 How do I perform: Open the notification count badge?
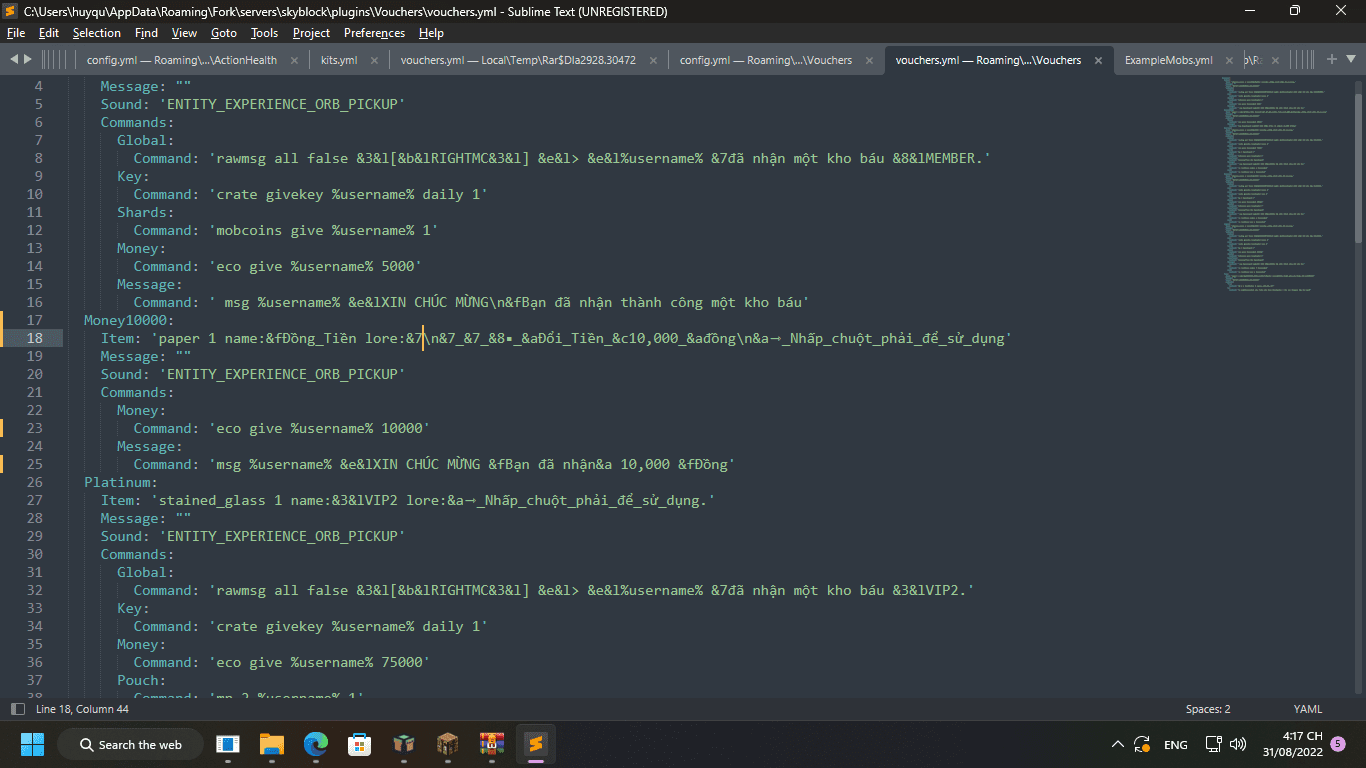pos(1338,744)
